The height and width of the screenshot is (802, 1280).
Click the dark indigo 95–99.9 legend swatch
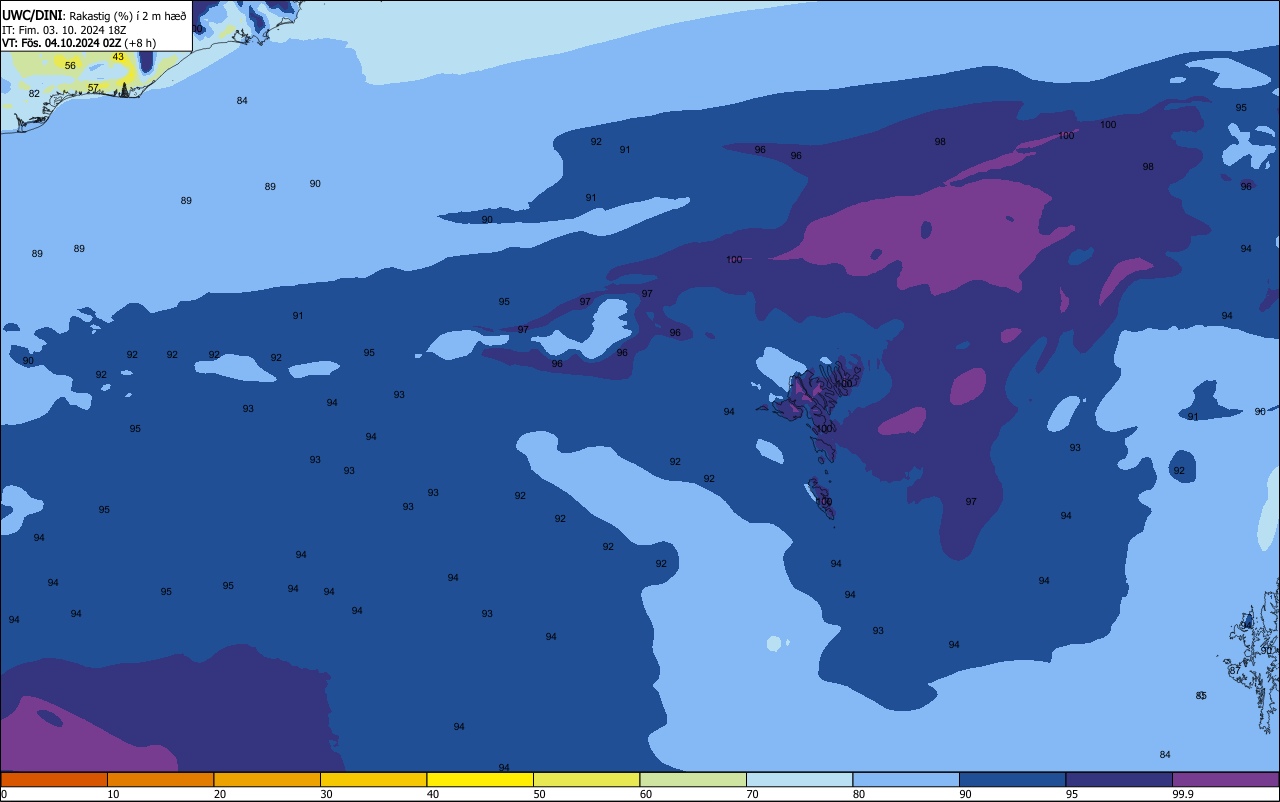pos(1119,779)
